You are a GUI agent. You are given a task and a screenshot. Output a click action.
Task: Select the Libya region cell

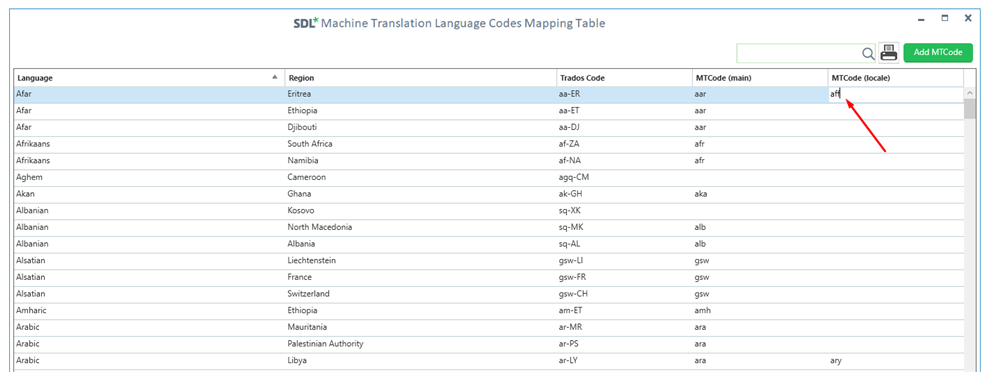click(421, 360)
